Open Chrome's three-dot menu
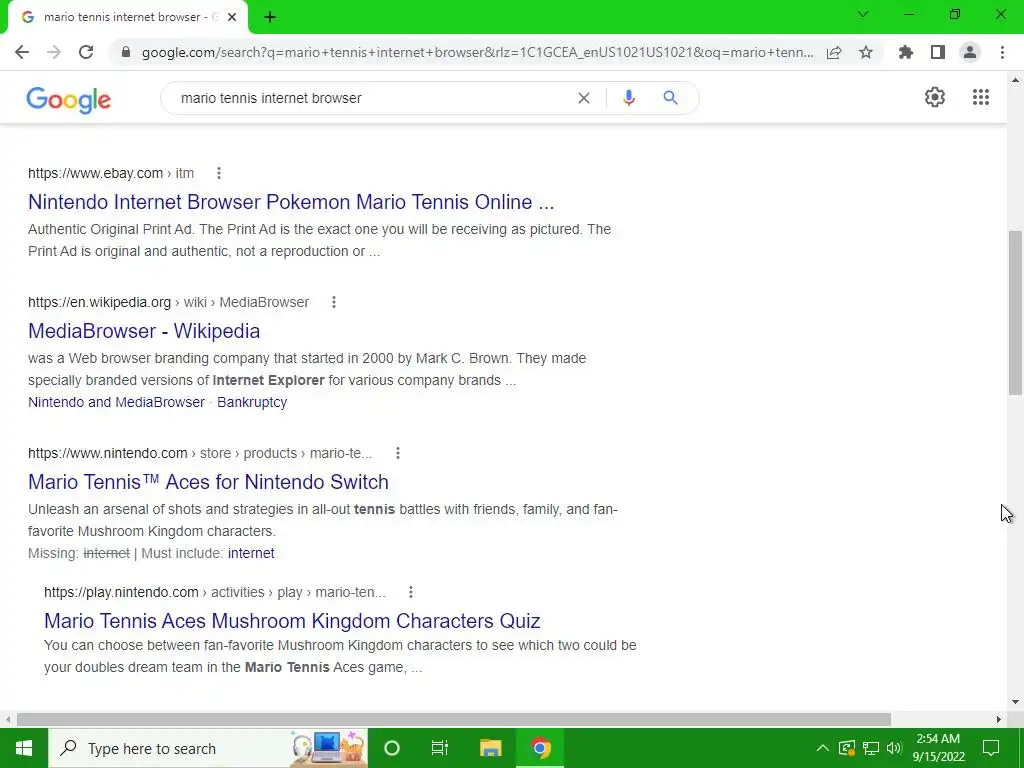The image size is (1024, 768). 1002,52
